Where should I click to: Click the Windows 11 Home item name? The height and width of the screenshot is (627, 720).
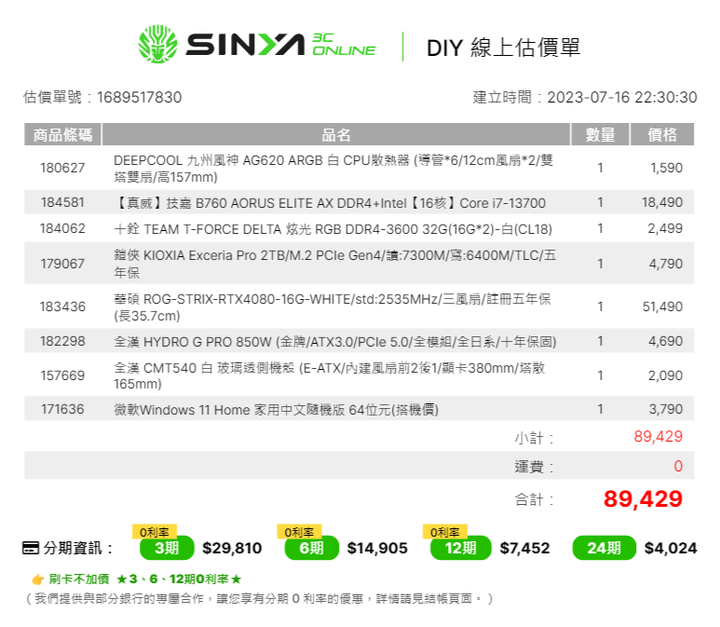pos(276,410)
